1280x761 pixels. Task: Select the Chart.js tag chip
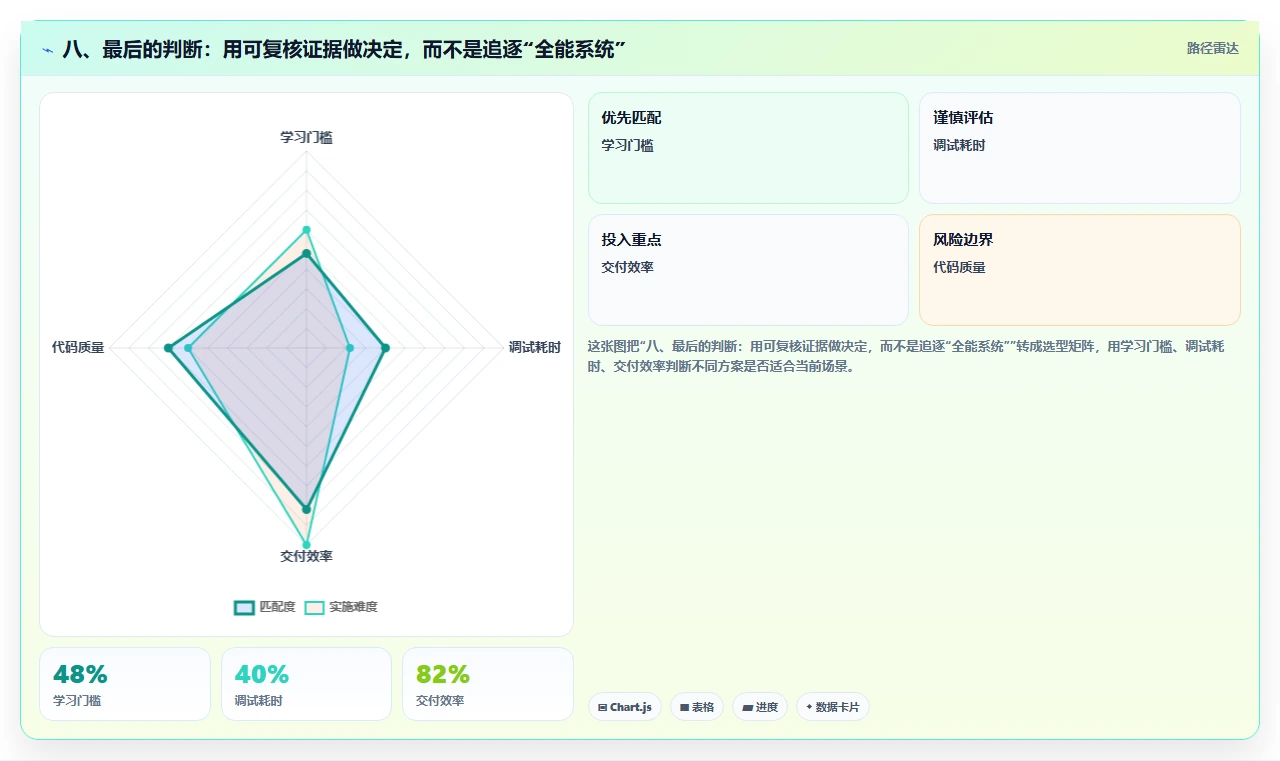[x=624, y=707]
